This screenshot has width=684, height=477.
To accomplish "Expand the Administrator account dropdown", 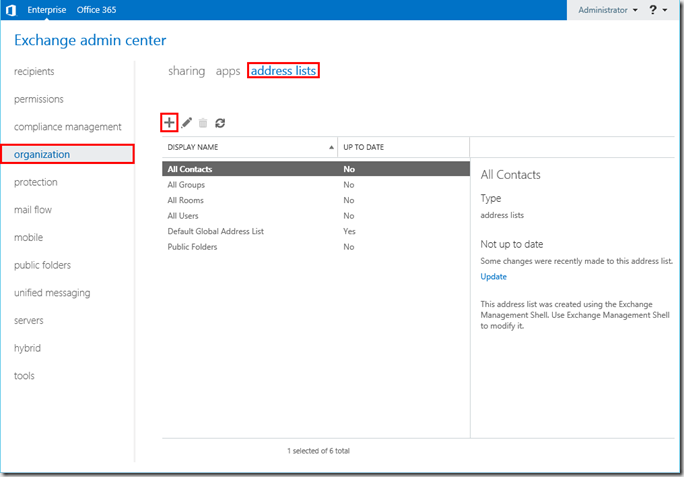I will coord(608,10).
